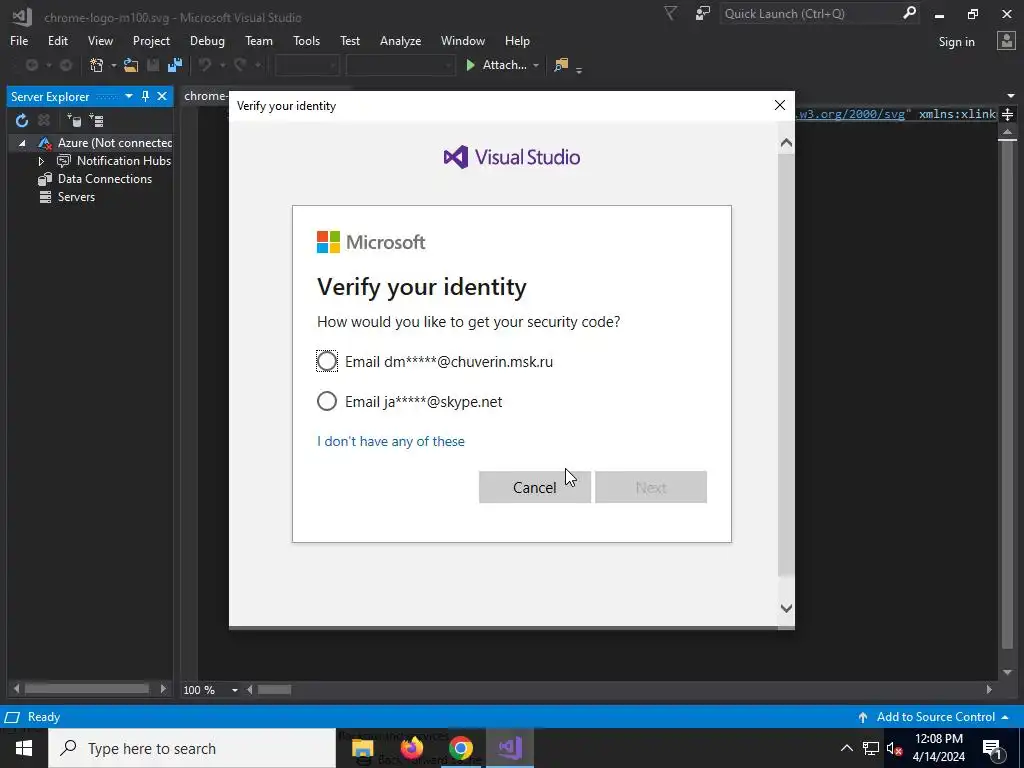Click the Stop Refresh icon in Server Explorer

point(44,120)
